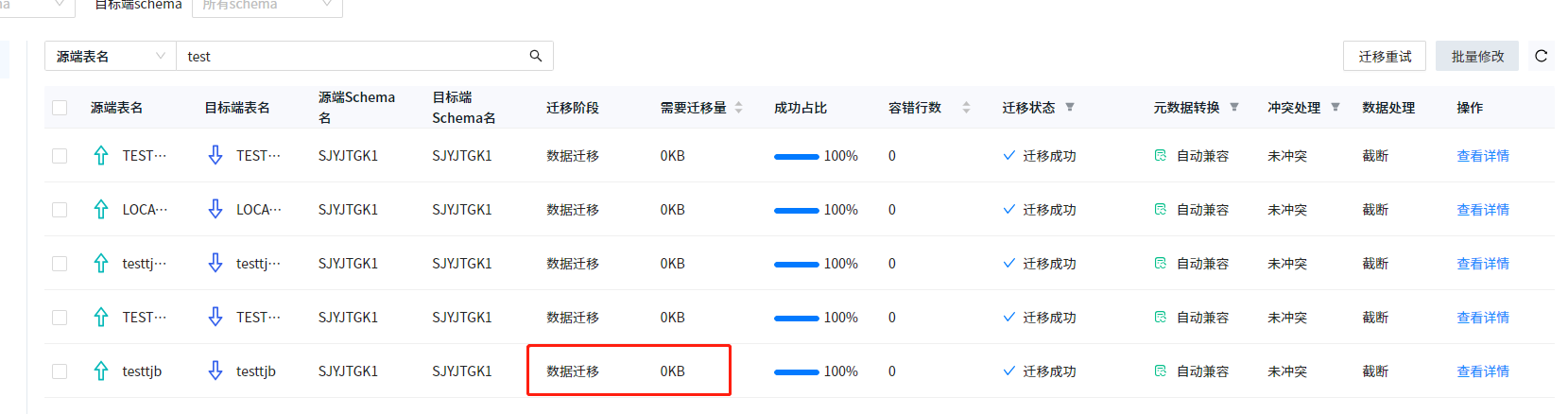The width and height of the screenshot is (1568, 414).
Task: Click the progress bar in testtjb row
Action: point(796,371)
